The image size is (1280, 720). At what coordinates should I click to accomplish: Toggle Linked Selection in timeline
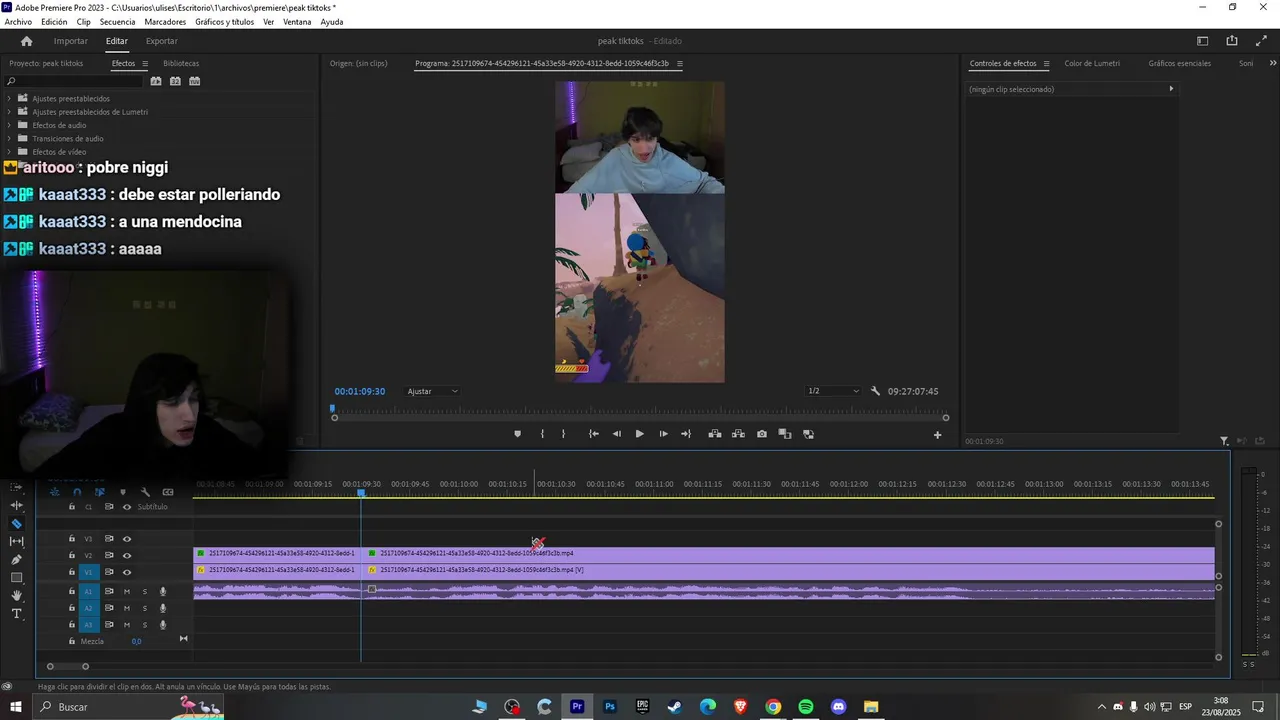(100, 492)
